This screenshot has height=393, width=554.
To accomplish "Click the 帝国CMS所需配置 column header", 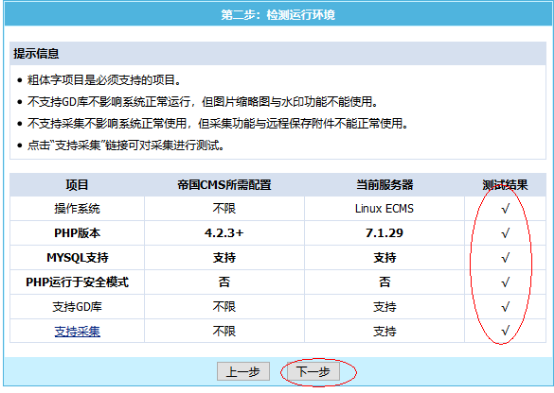I will pos(224,185).
